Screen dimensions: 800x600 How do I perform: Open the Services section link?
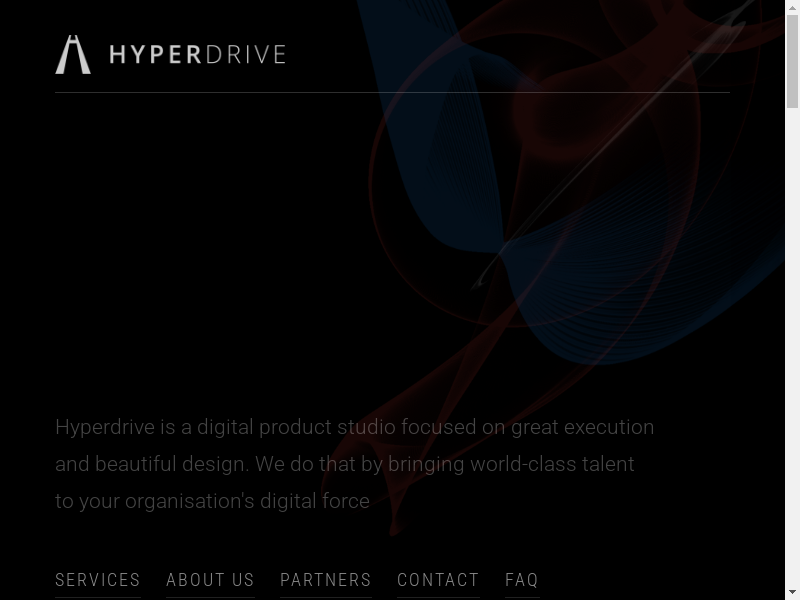coord(98,580)
